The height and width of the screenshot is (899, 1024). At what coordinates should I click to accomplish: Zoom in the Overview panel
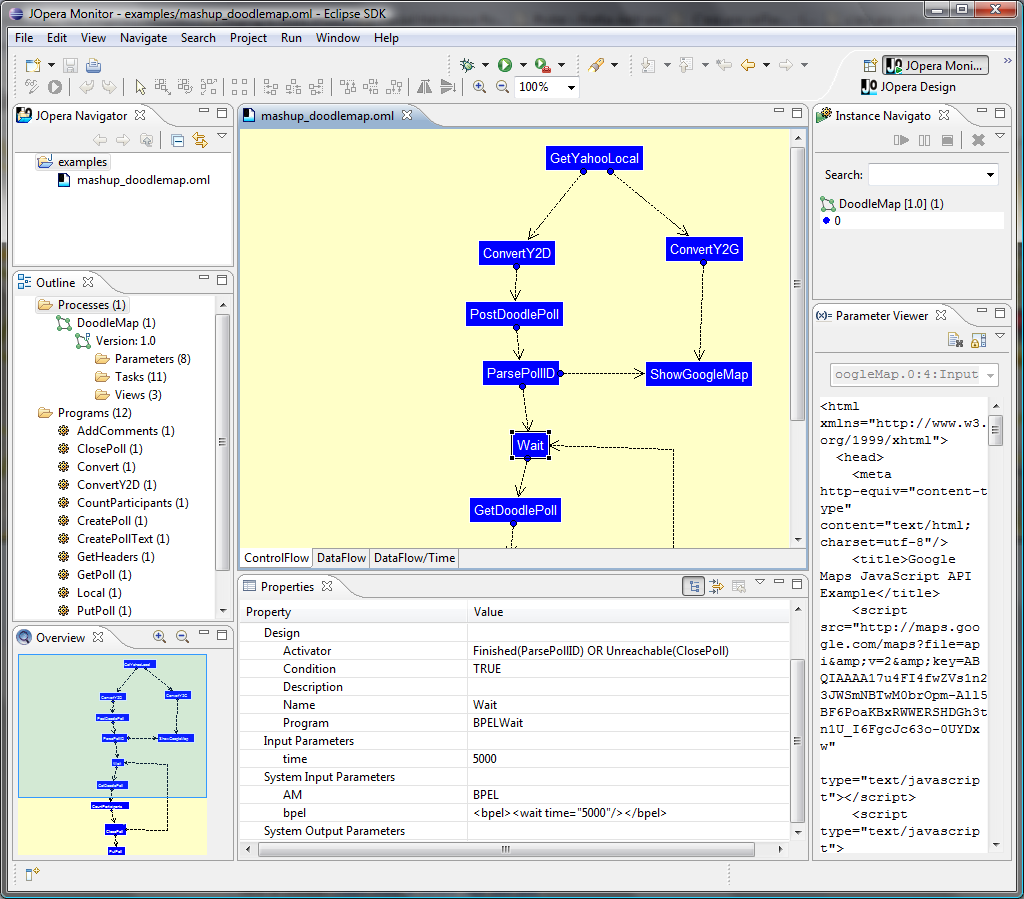159,637
